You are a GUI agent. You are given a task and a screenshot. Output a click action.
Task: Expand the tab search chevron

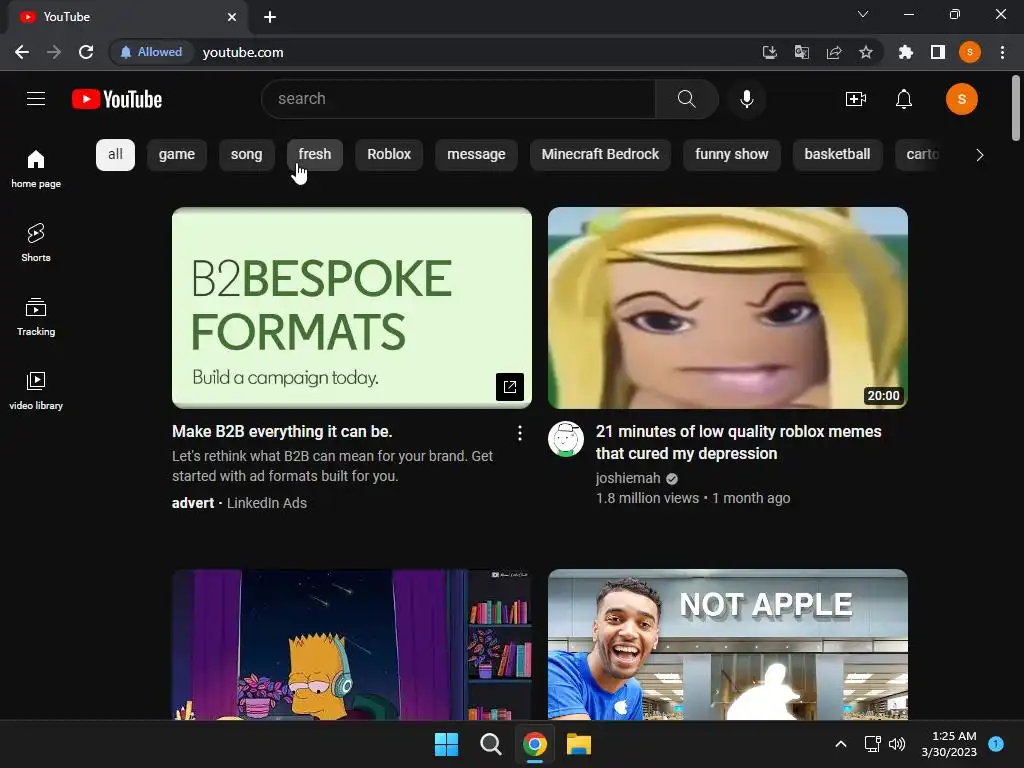(x=863, y=14)
